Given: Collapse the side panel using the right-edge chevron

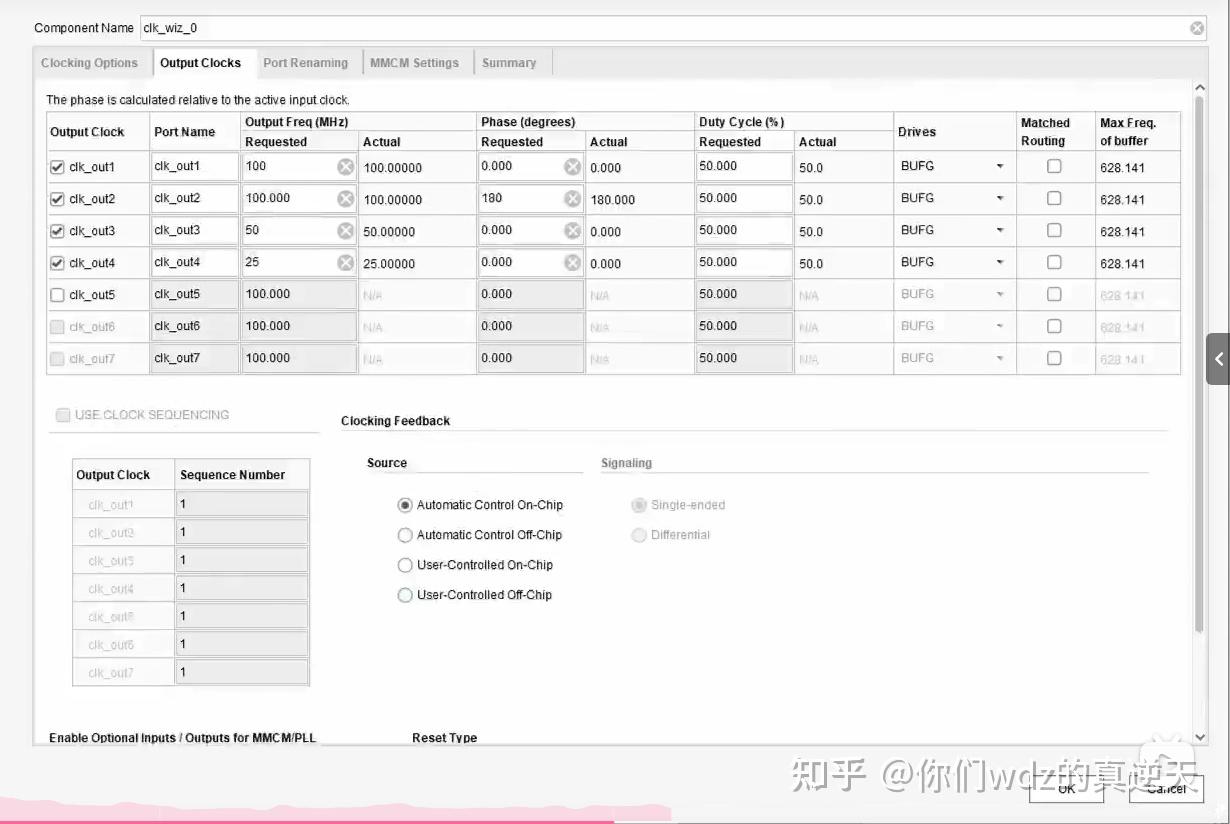Looking at the screenshot, I should tap(1219, 358).
